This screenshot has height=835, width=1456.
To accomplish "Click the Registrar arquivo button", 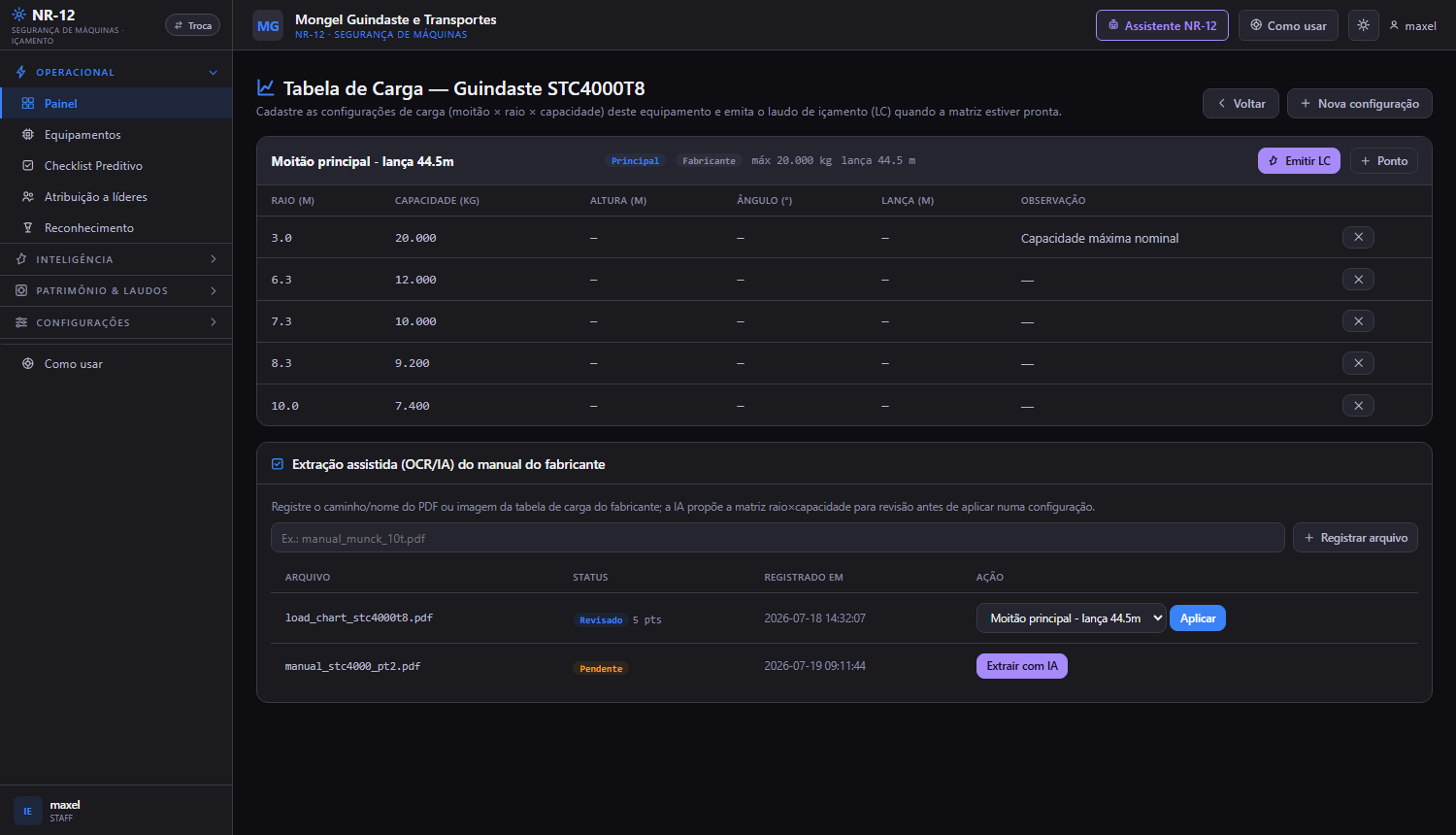I will tap(1355, 538).
